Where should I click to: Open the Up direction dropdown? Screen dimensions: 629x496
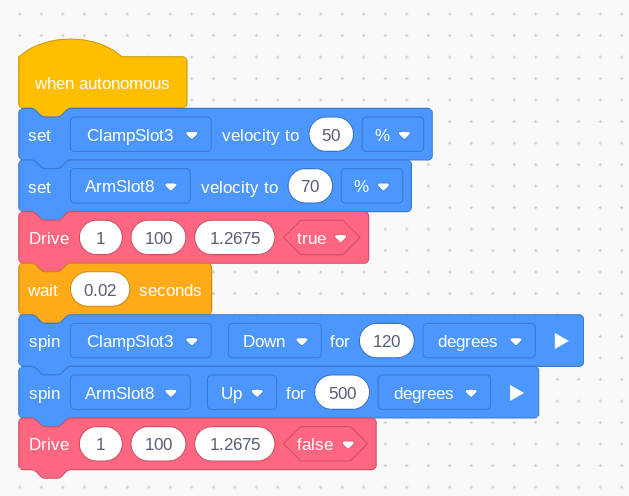tap(242, 393)
